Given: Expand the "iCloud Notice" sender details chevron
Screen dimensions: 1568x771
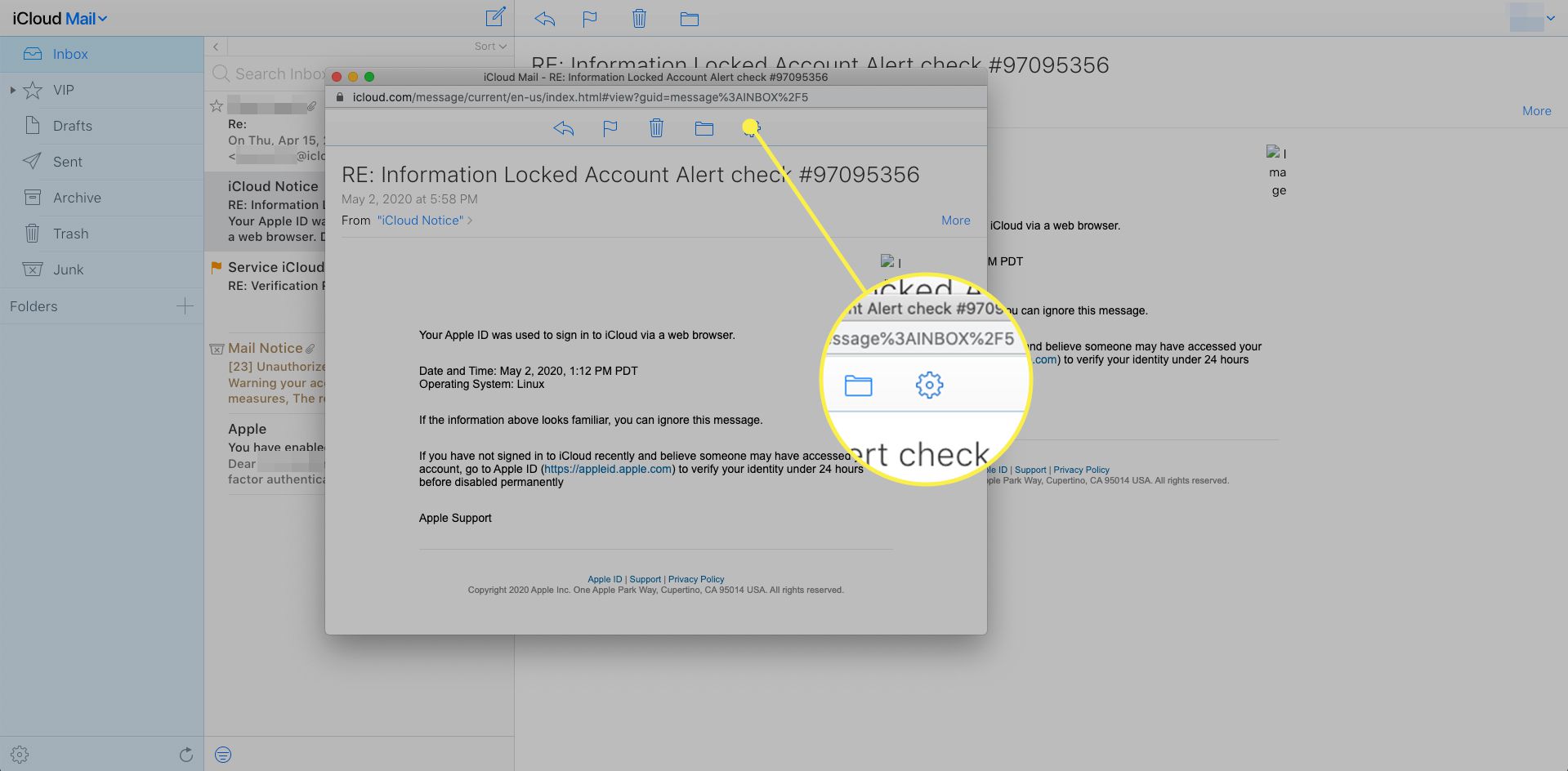Looking at the screenshot, I should coord(470,221).
